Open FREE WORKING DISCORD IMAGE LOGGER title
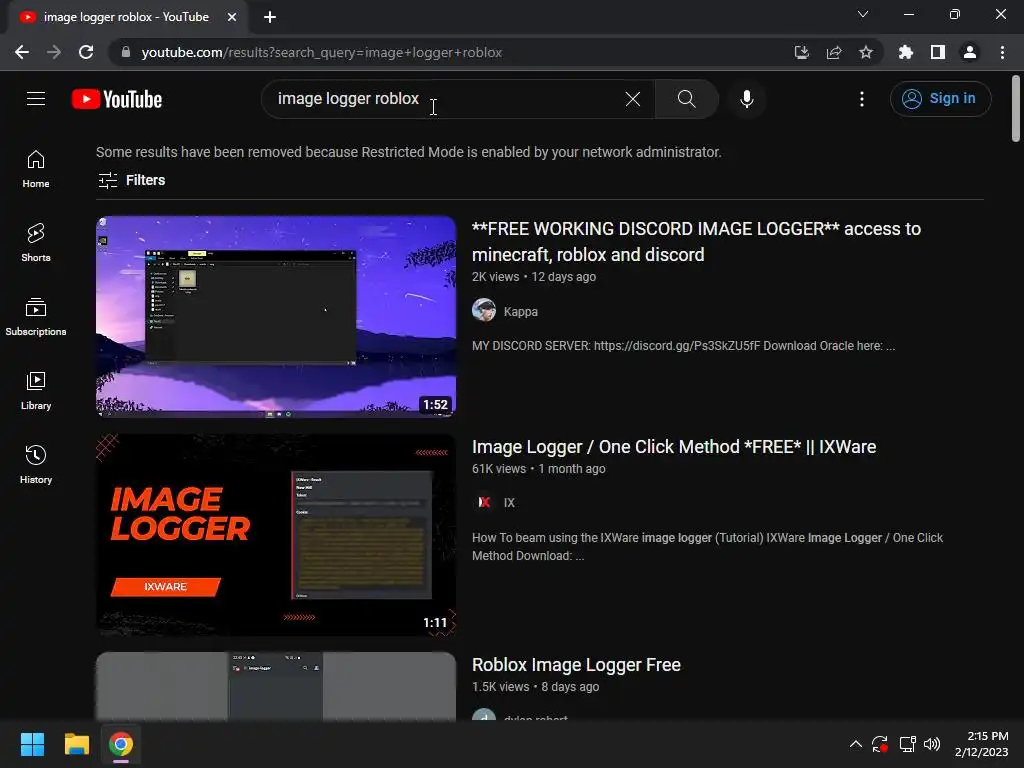This screenshot has width=1024, height=768. (x=696, y=242)
